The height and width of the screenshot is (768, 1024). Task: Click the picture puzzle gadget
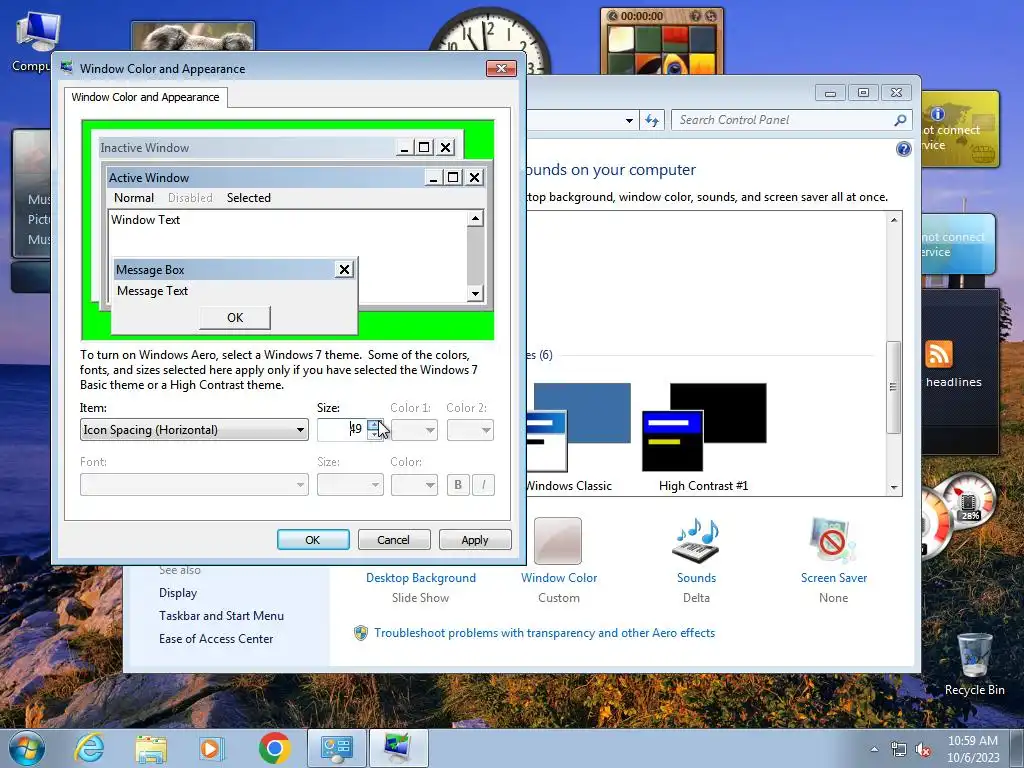click(662, 42)
